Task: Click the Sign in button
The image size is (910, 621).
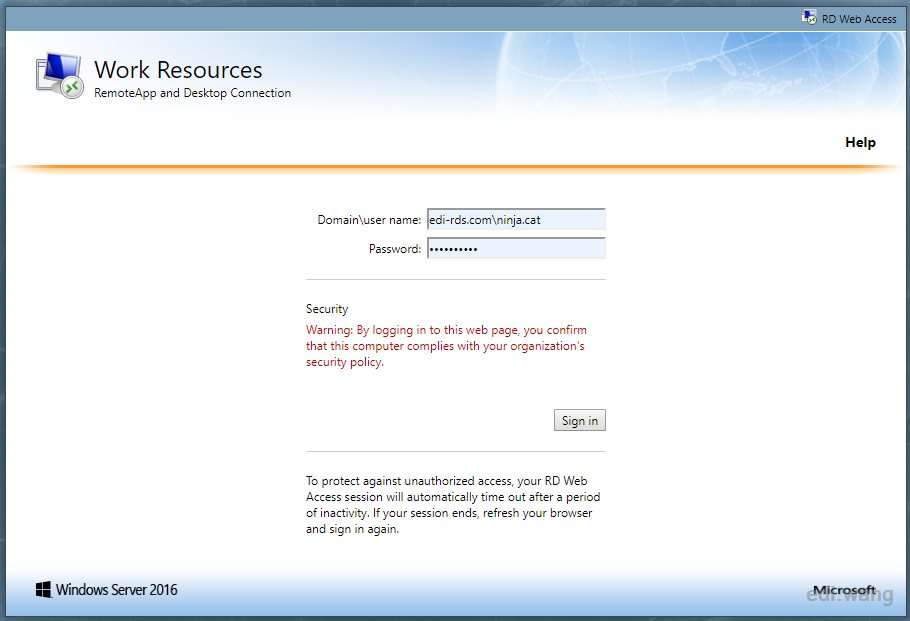Action: pos(579,420)
